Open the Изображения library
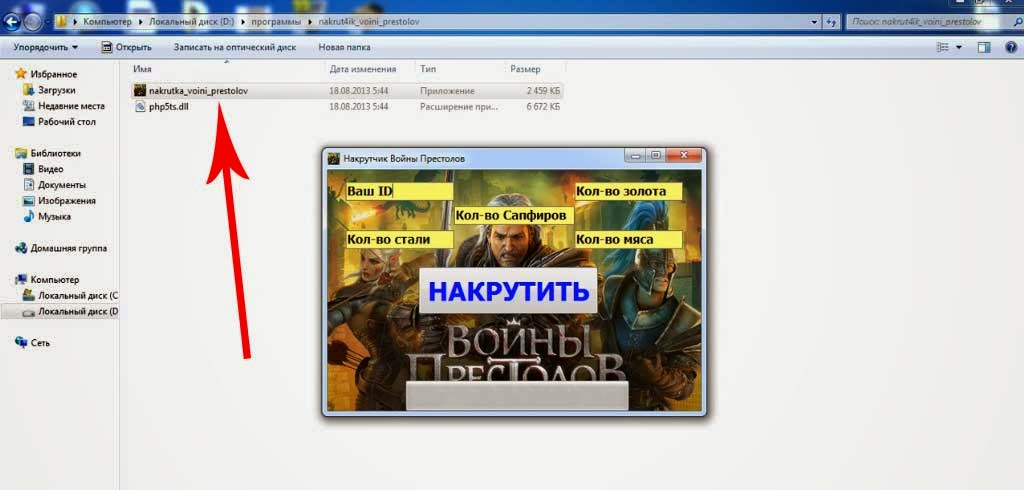1024x490 pixels. coord(67,201)
